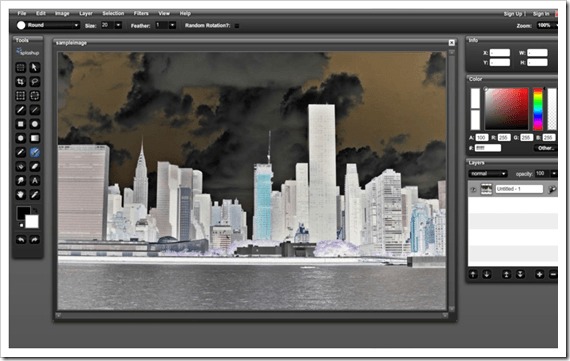Move layer down with down-arrow button

(487, 275)
